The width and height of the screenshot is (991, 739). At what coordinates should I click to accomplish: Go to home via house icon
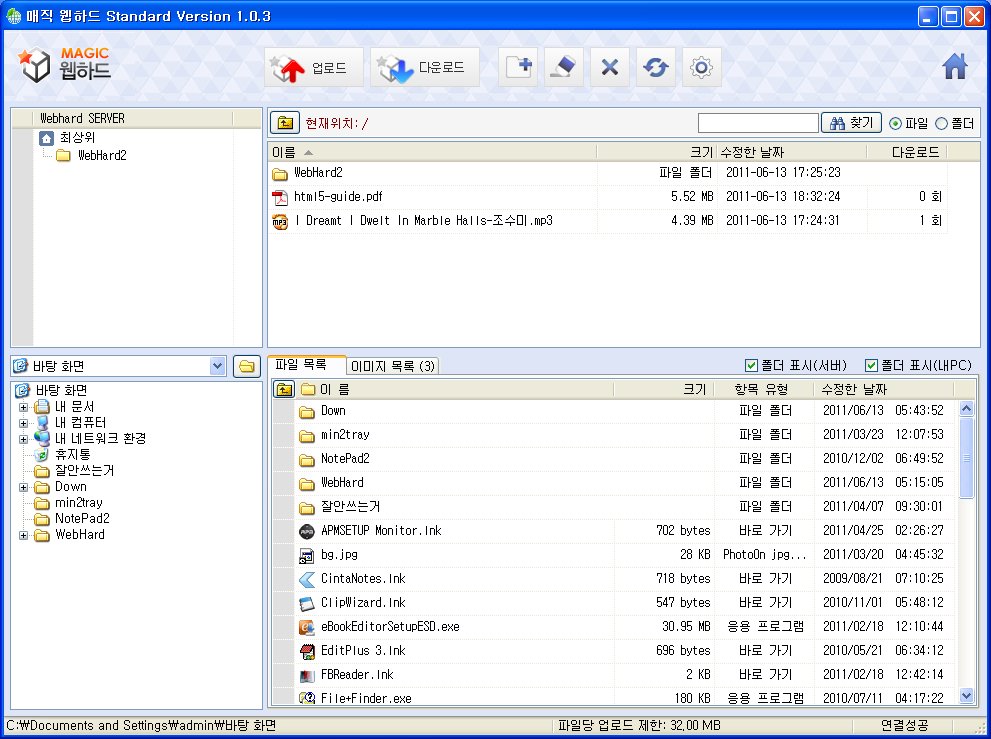click(x=955, y=66)
